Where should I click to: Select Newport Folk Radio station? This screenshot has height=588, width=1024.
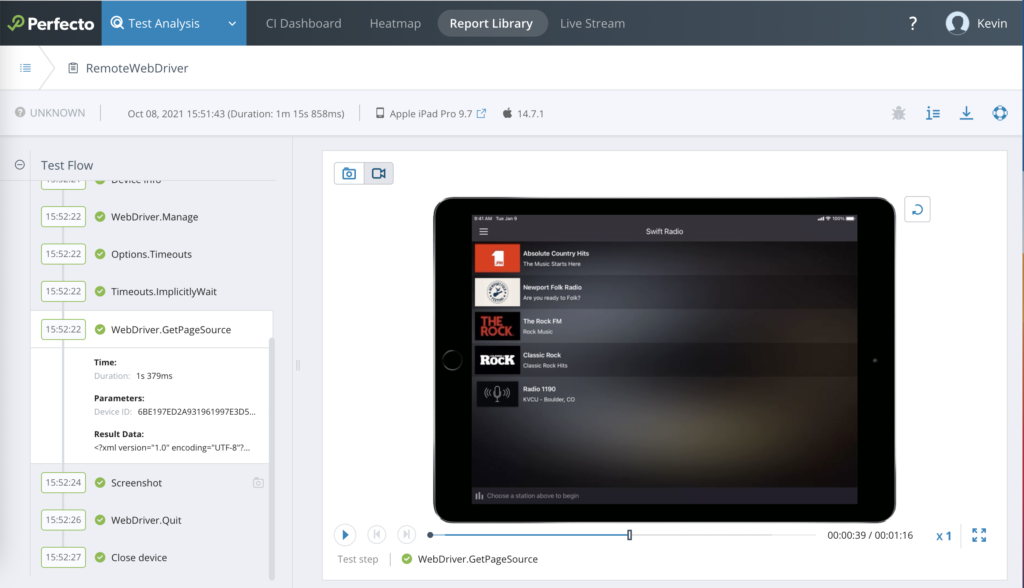pos(665,292)
